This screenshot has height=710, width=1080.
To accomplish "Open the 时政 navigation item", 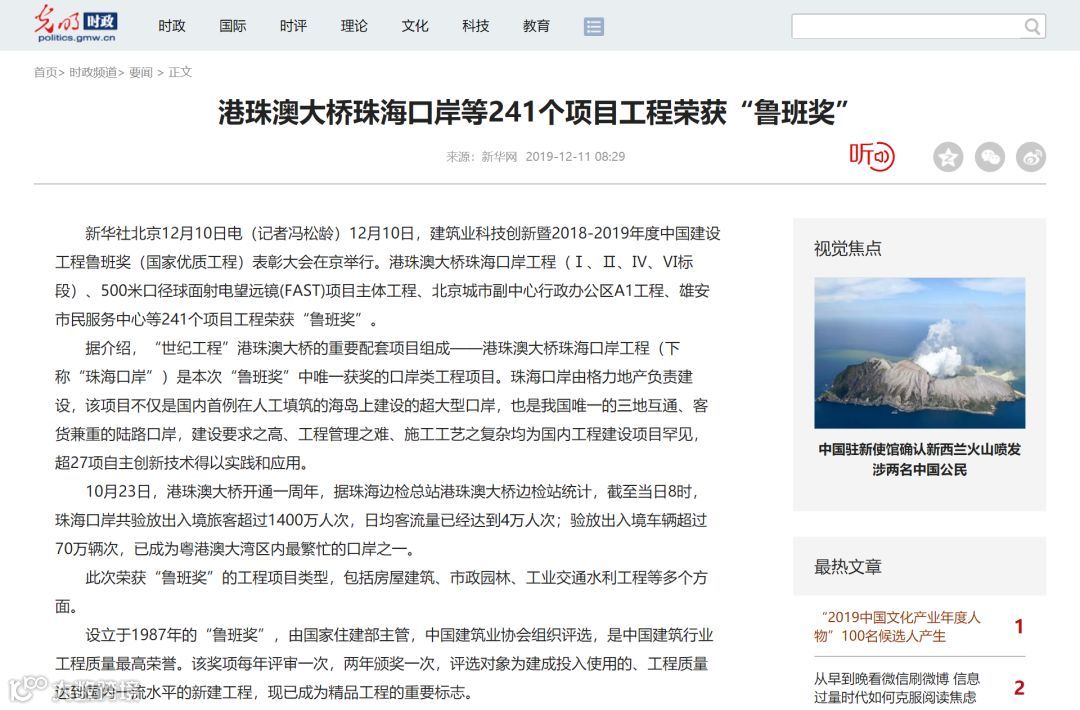I will (x=172, y=26).
